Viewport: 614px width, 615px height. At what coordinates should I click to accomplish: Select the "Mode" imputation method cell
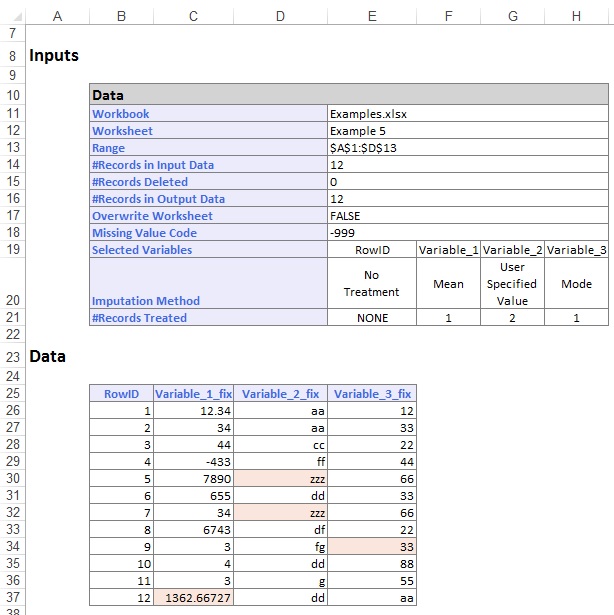[576, 284]
